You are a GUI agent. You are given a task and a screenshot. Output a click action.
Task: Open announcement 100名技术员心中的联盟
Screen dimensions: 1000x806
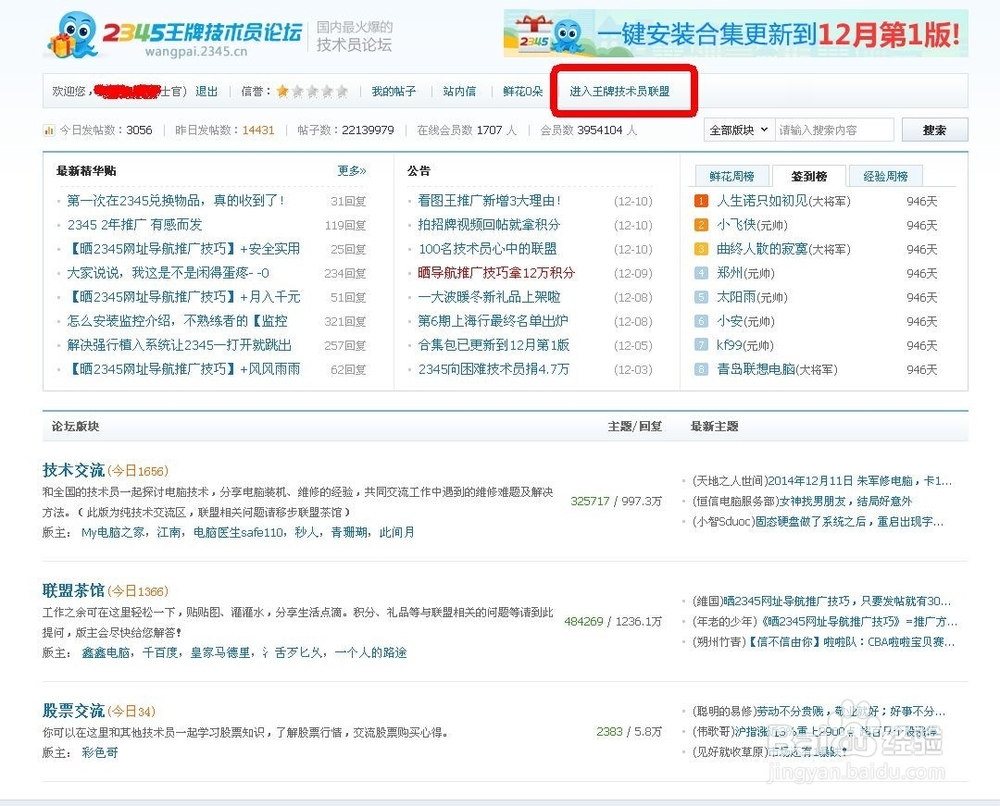pos(487,249)
